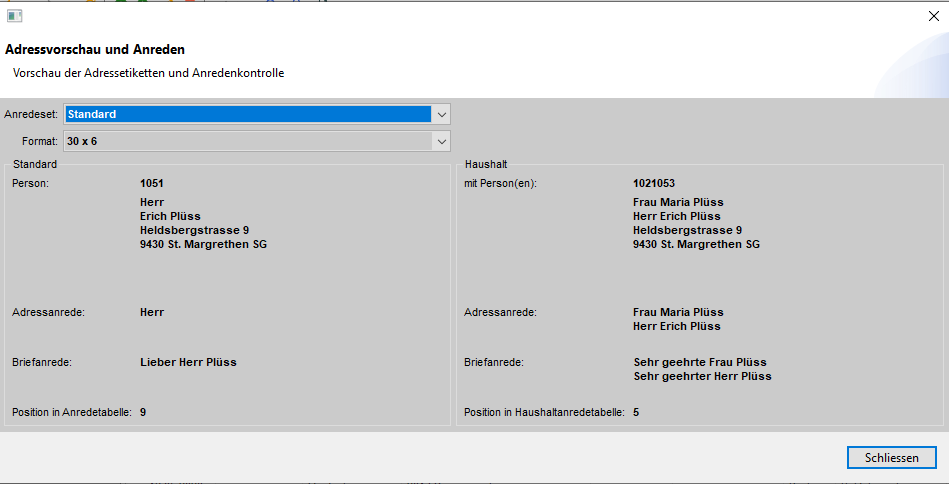Click the Adressvorschau und Anreden heading
This screenshot has width=949, height=484.
point(95,49)
